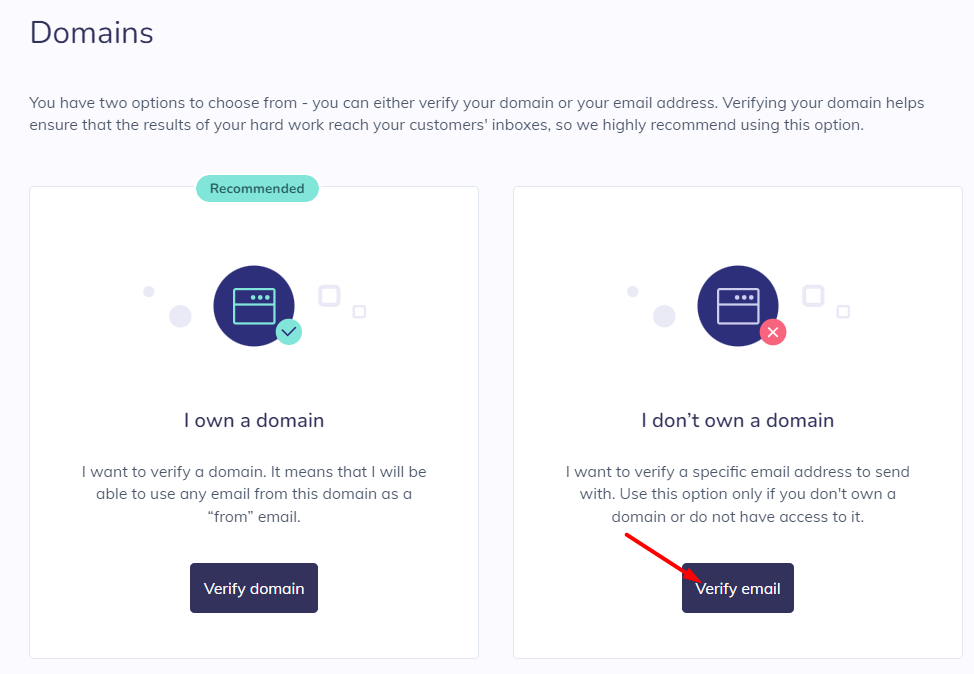974x674 pixels.
Task: Click the Verify email button
Action: pos(737,588)
